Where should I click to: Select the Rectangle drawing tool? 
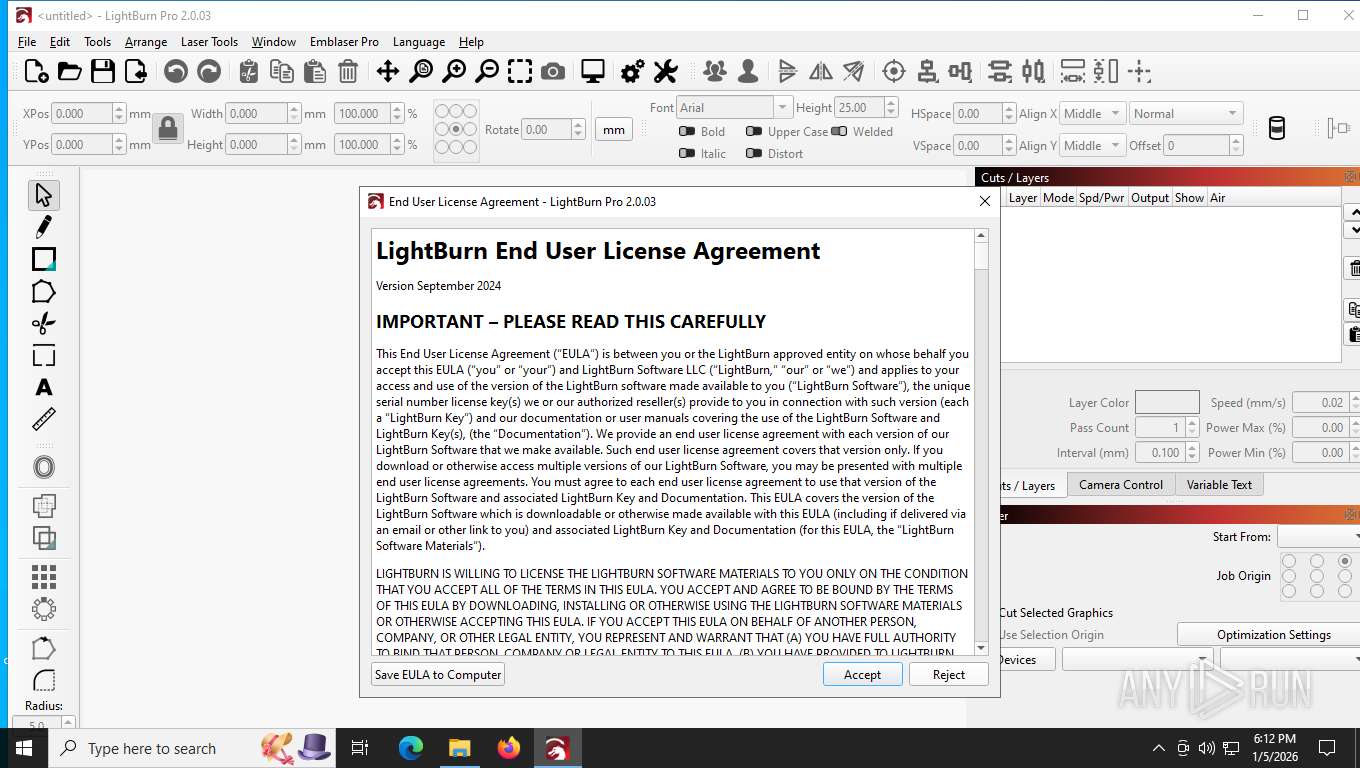(43, 259)
